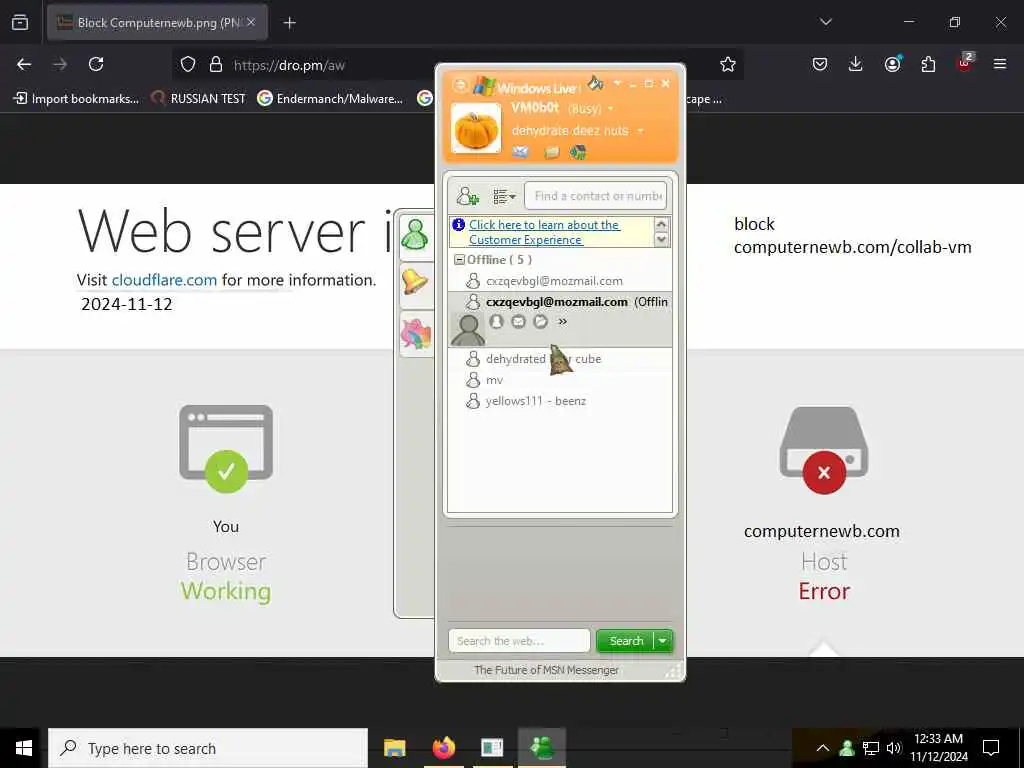Open the e-mail inbox icon under personal message
1024x768 pixels.
coord(520,152)
